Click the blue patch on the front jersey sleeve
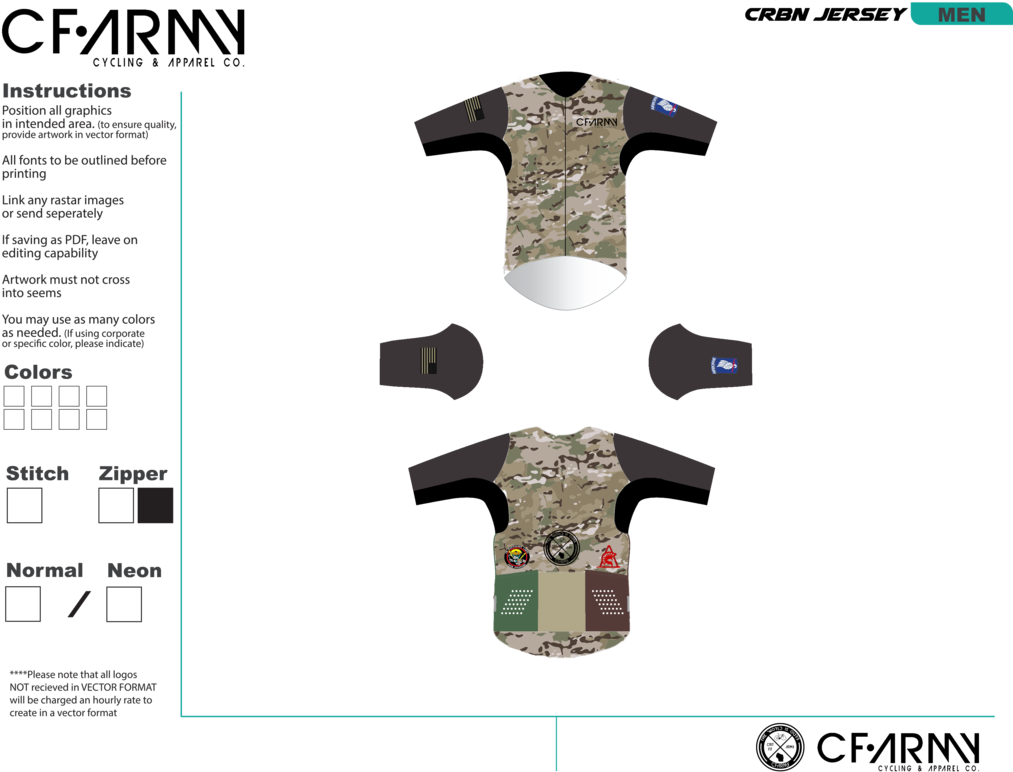Screen dimensions: 1013x772 tap(663, 107)
